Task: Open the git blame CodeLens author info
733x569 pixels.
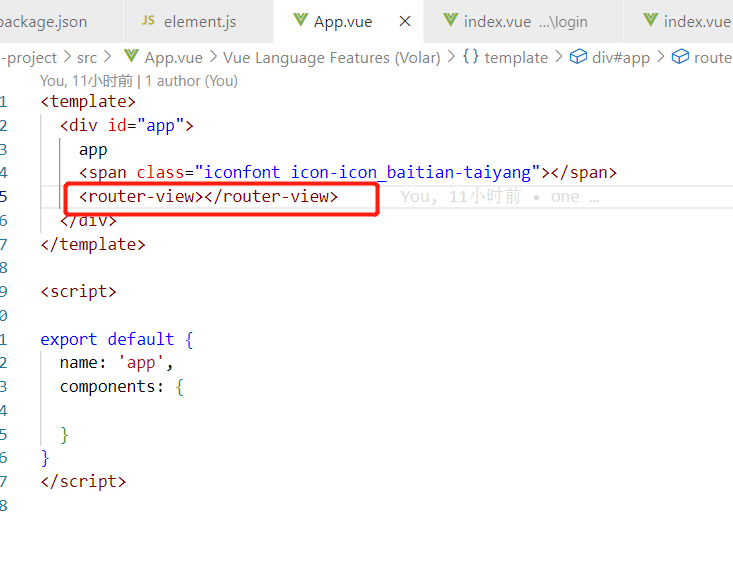Action: coord(139,81)
